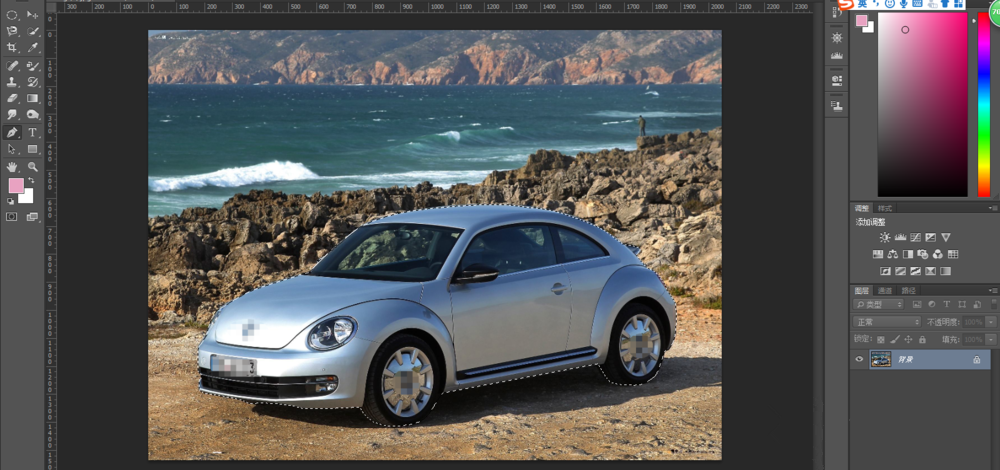Select the Sponge tool
This screenshot has height=470, width=1000.
pyautogui.click(x=33, y=115)
